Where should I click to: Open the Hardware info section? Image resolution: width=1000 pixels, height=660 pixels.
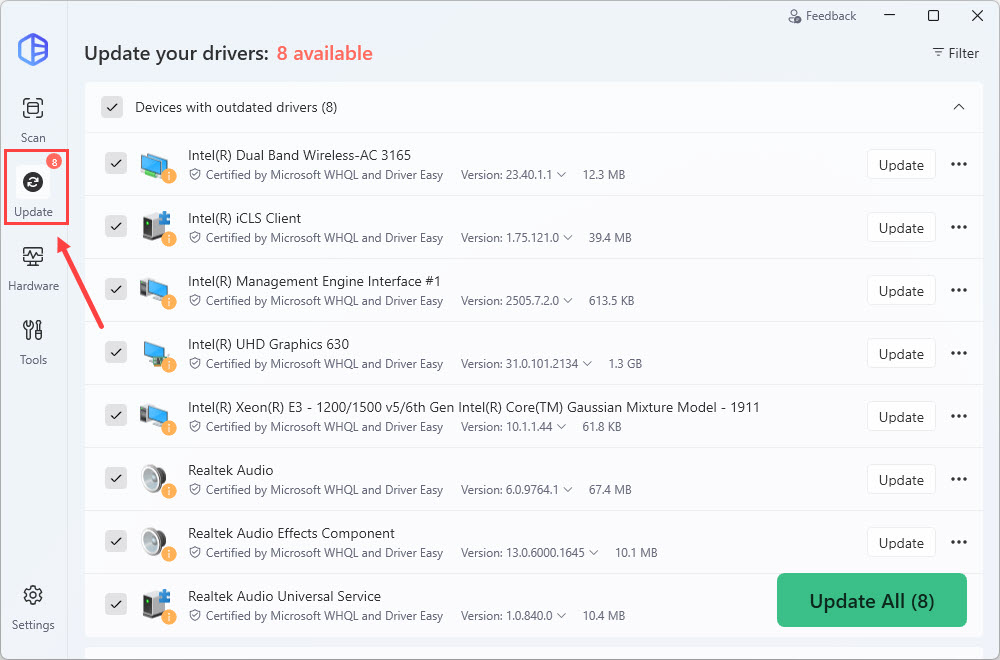tap(33, 268)
